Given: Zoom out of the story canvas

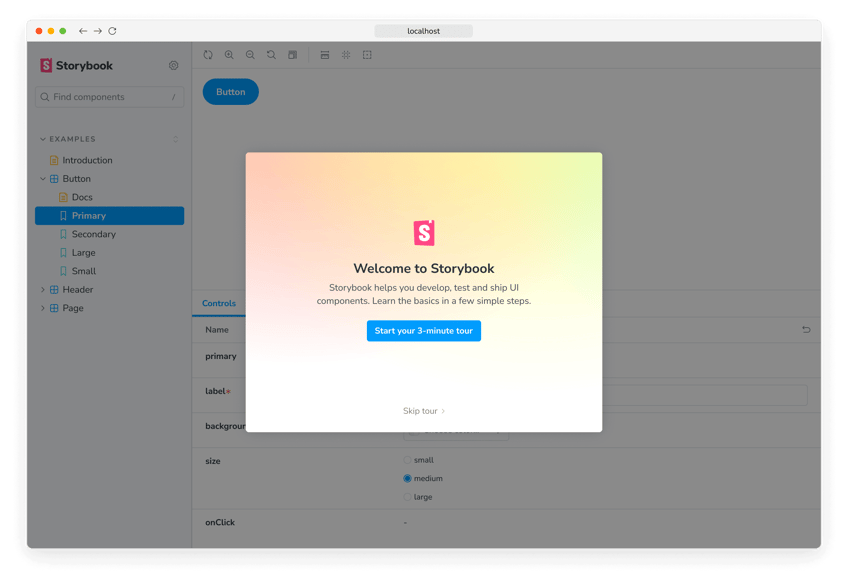Looking at the screenshot, I should point(250,55).
